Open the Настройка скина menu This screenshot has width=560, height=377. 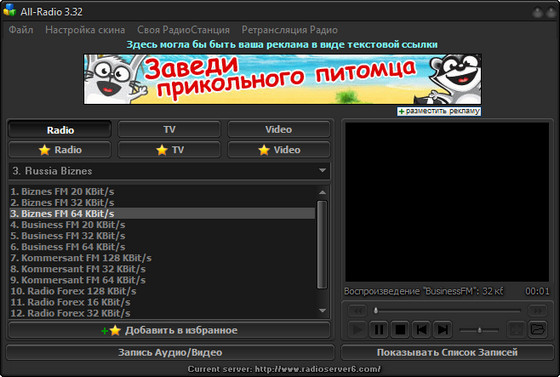pos(85,30)
